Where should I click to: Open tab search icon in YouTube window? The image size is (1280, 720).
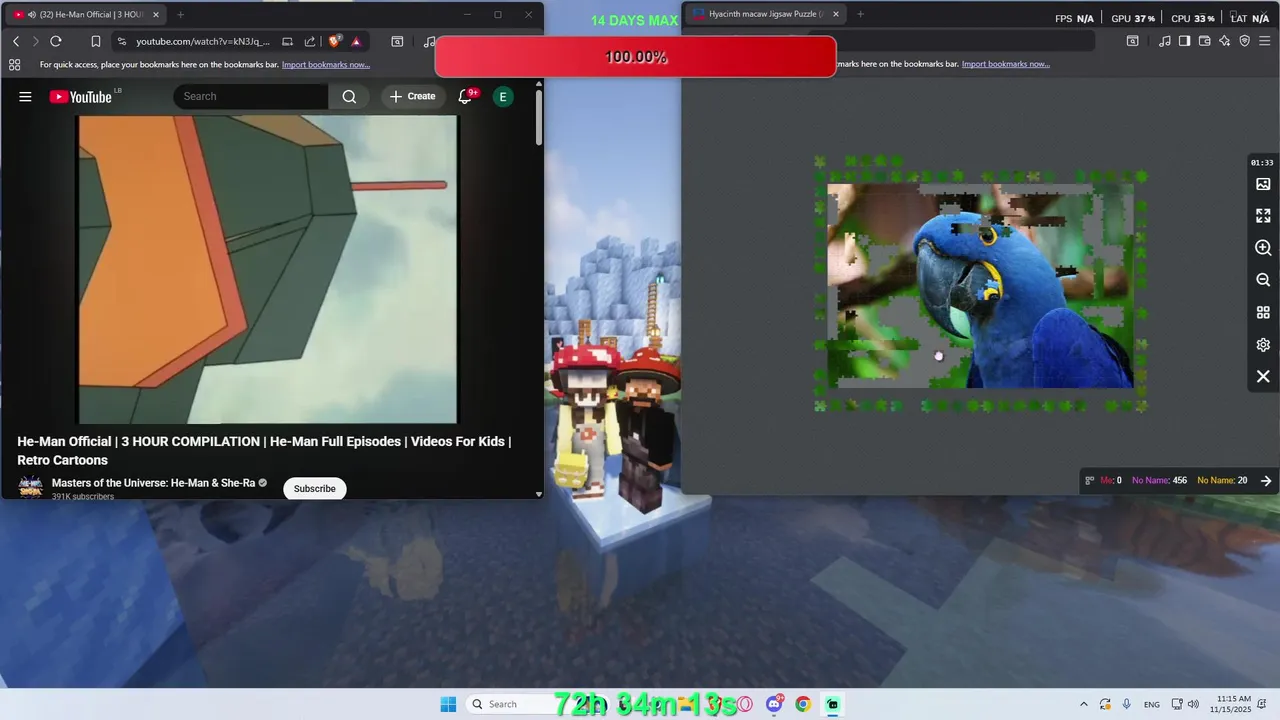(x=397, y=41)
